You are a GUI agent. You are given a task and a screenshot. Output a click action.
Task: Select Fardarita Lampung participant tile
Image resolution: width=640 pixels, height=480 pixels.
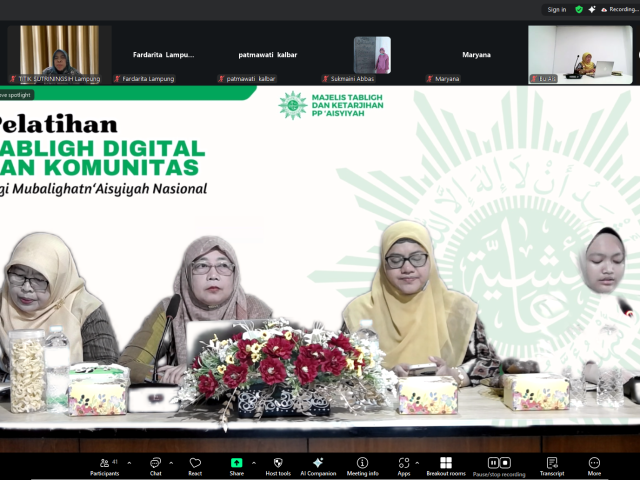[x=164, y=55]
